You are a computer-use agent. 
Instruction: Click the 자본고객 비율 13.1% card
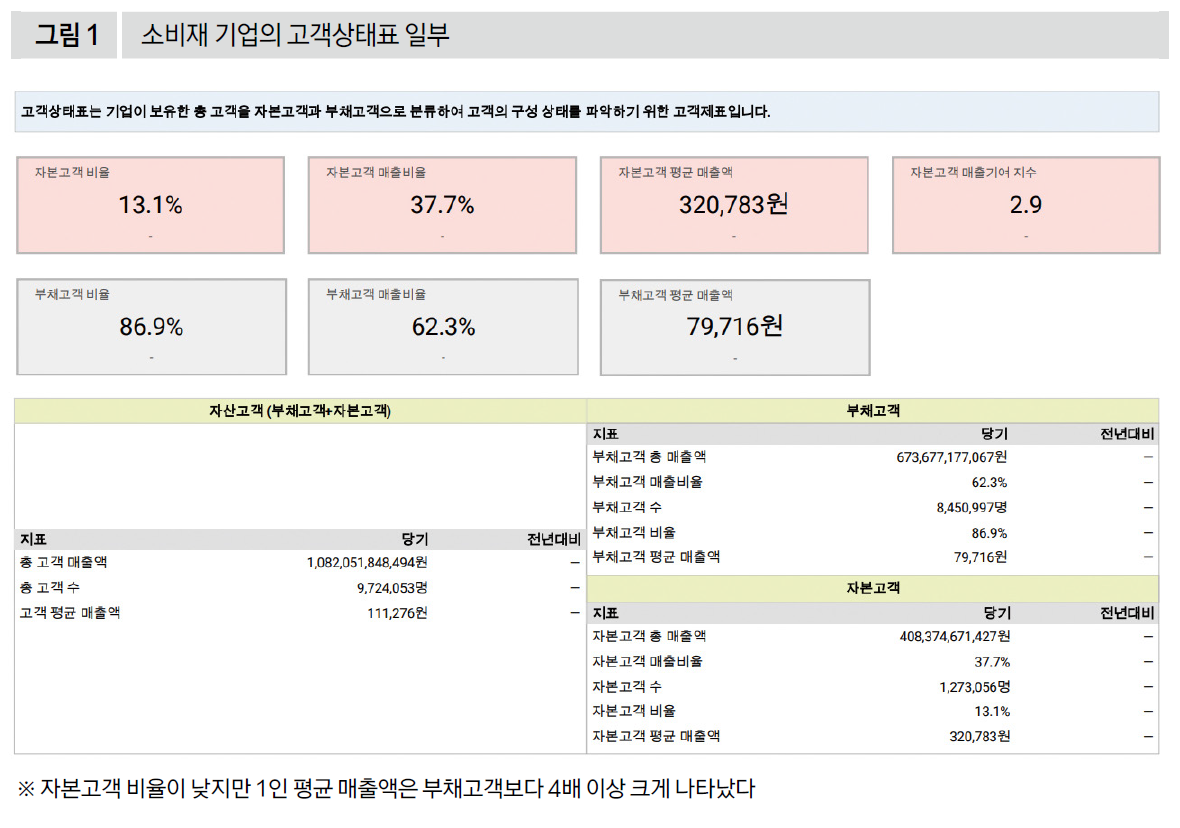(151, 205)
